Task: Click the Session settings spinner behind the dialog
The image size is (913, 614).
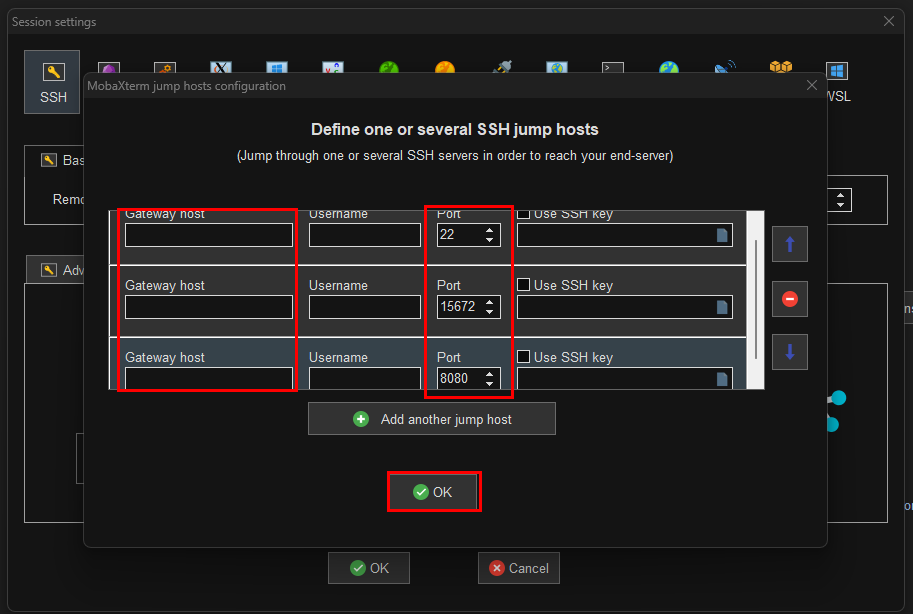Action: pos(840,200)
